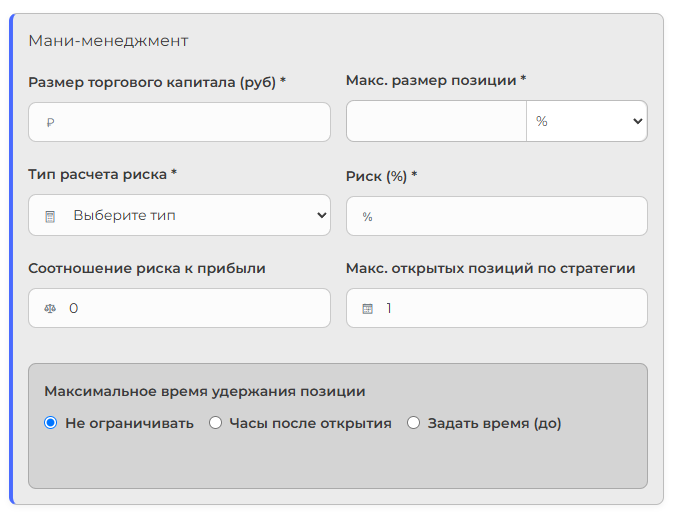Choose the Задать время (до) radio option
Screen dimensions: 677x515
coord(413,423)
